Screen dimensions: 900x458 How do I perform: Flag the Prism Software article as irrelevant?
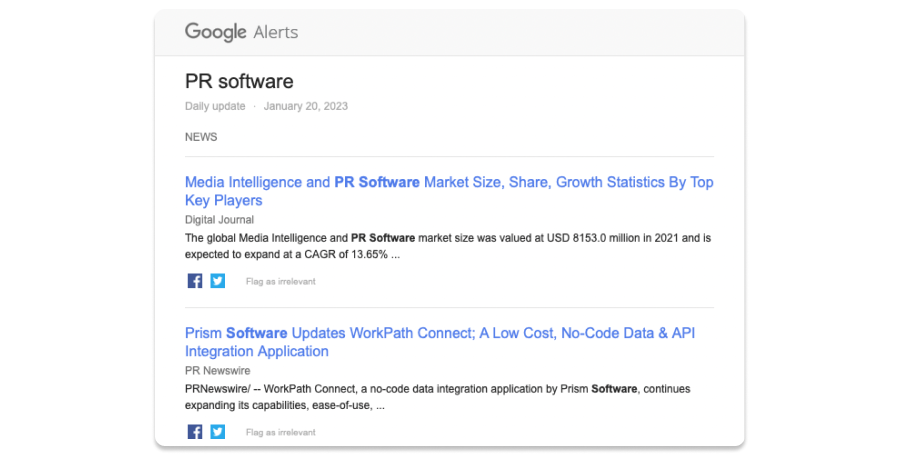pyautogui.click(x=280, y=433)
